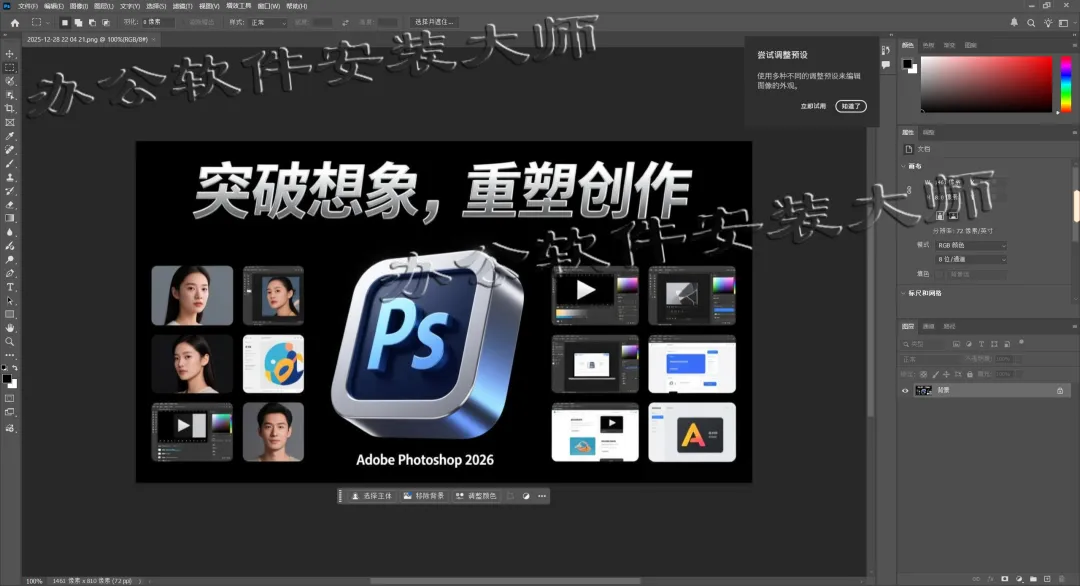Viewport: 1080px width, 586px height.
Task: Click create new layer icon
Action: (x=1047, y=579)
